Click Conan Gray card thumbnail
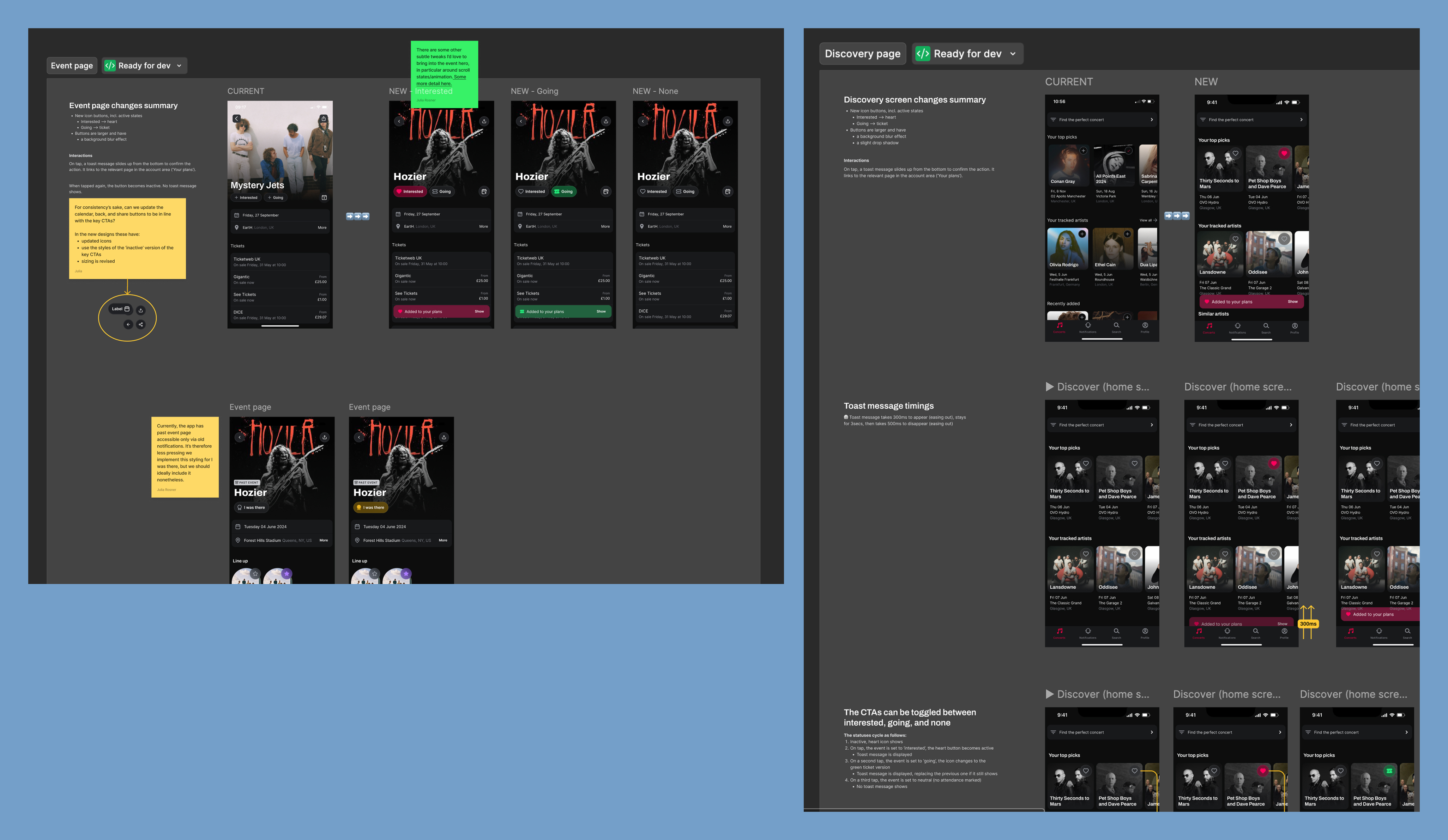This screenshot has width=1448, height=840. pyautogui.click(x=1068, y=165)
